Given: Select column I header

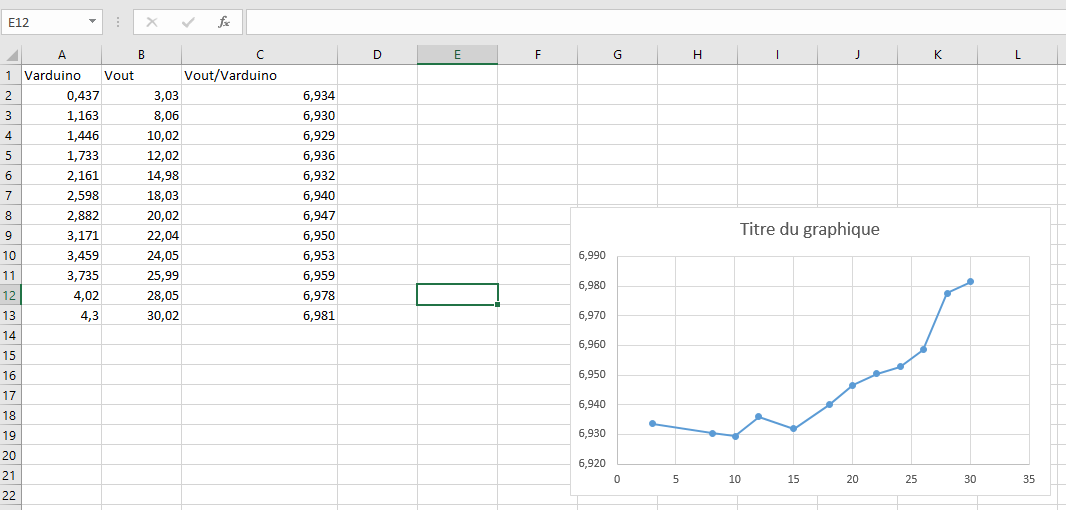Looking at the screenshot, I should [x=777, y=55].
